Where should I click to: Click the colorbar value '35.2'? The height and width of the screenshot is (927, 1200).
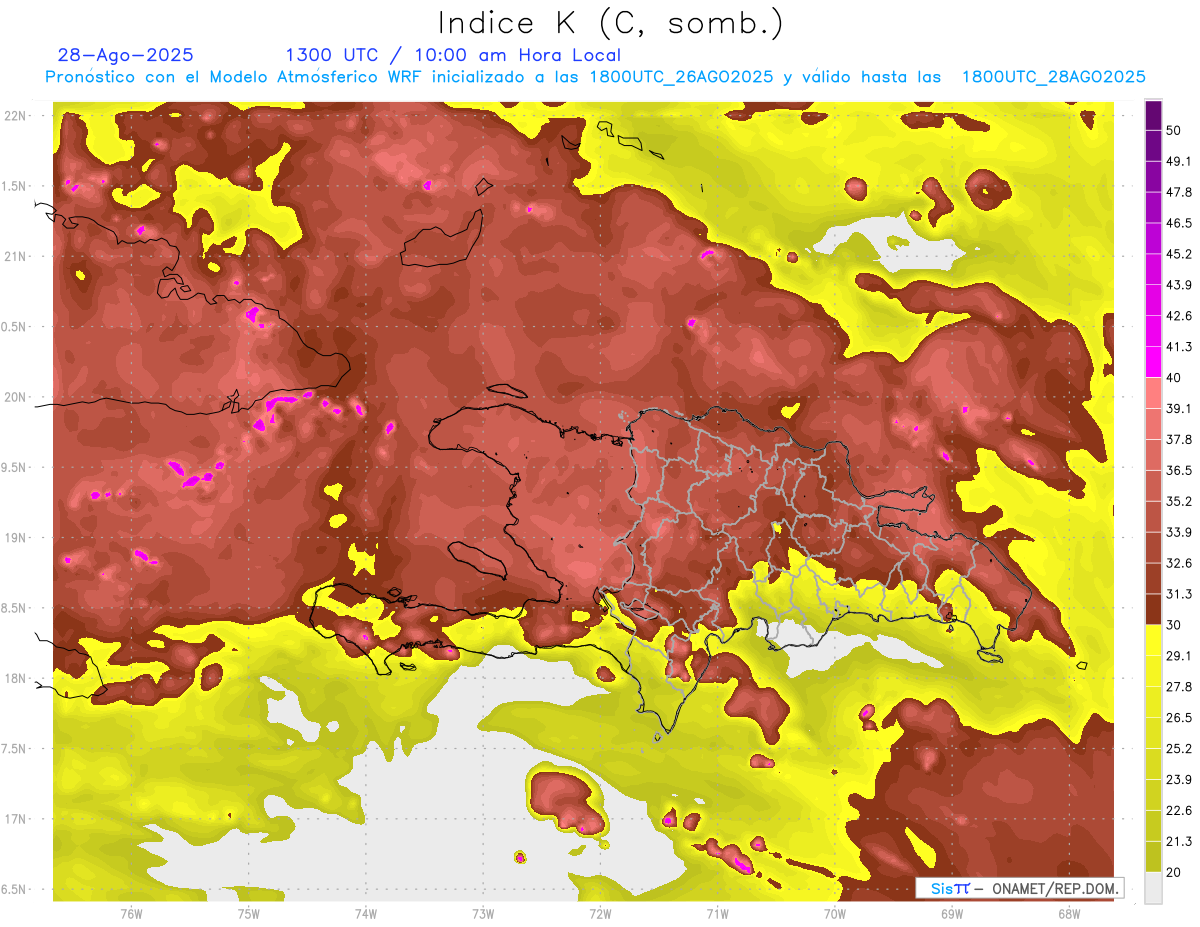[x=1179, y=501]
